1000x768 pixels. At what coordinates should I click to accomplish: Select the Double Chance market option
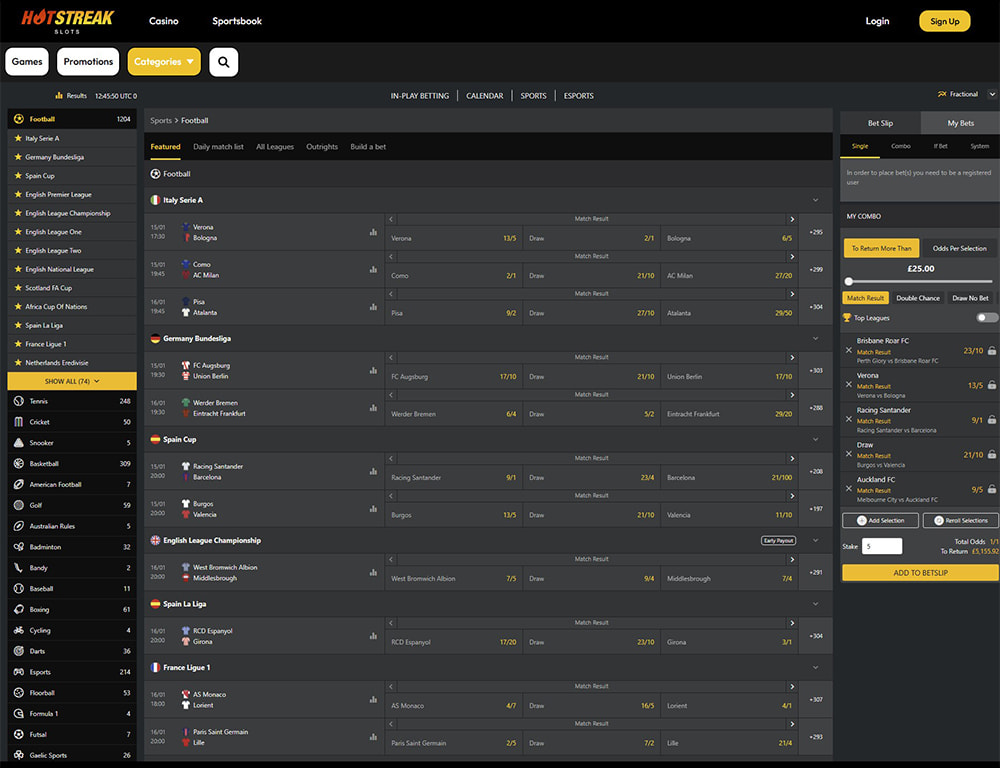click(x=917, y=298)
